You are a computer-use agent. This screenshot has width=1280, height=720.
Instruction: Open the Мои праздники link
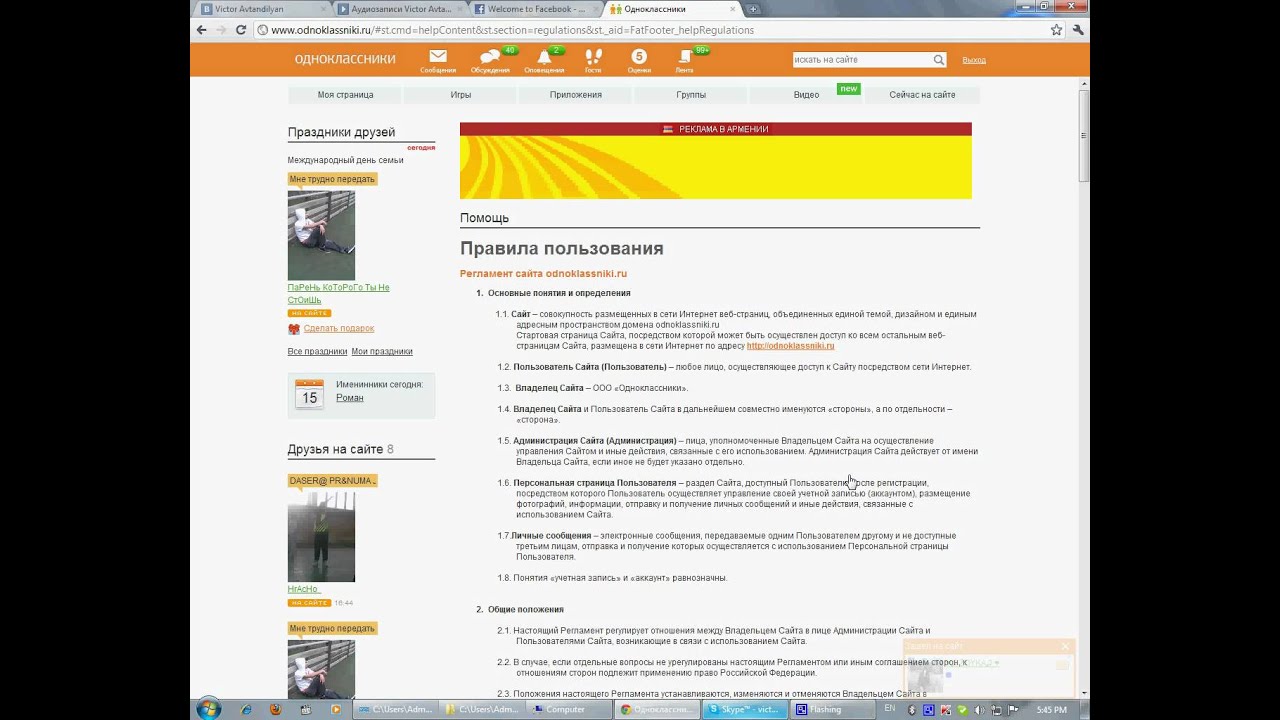click(x=382, y=351)
